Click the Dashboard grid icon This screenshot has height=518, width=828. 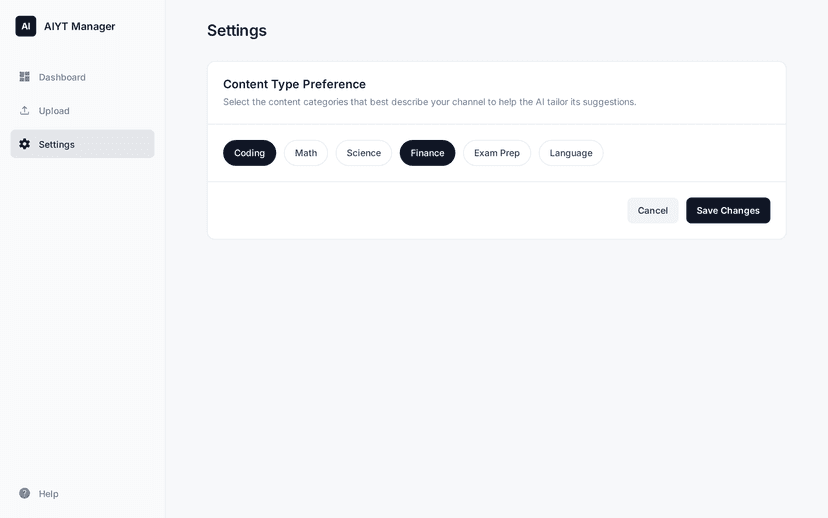(x=25, y=77)
